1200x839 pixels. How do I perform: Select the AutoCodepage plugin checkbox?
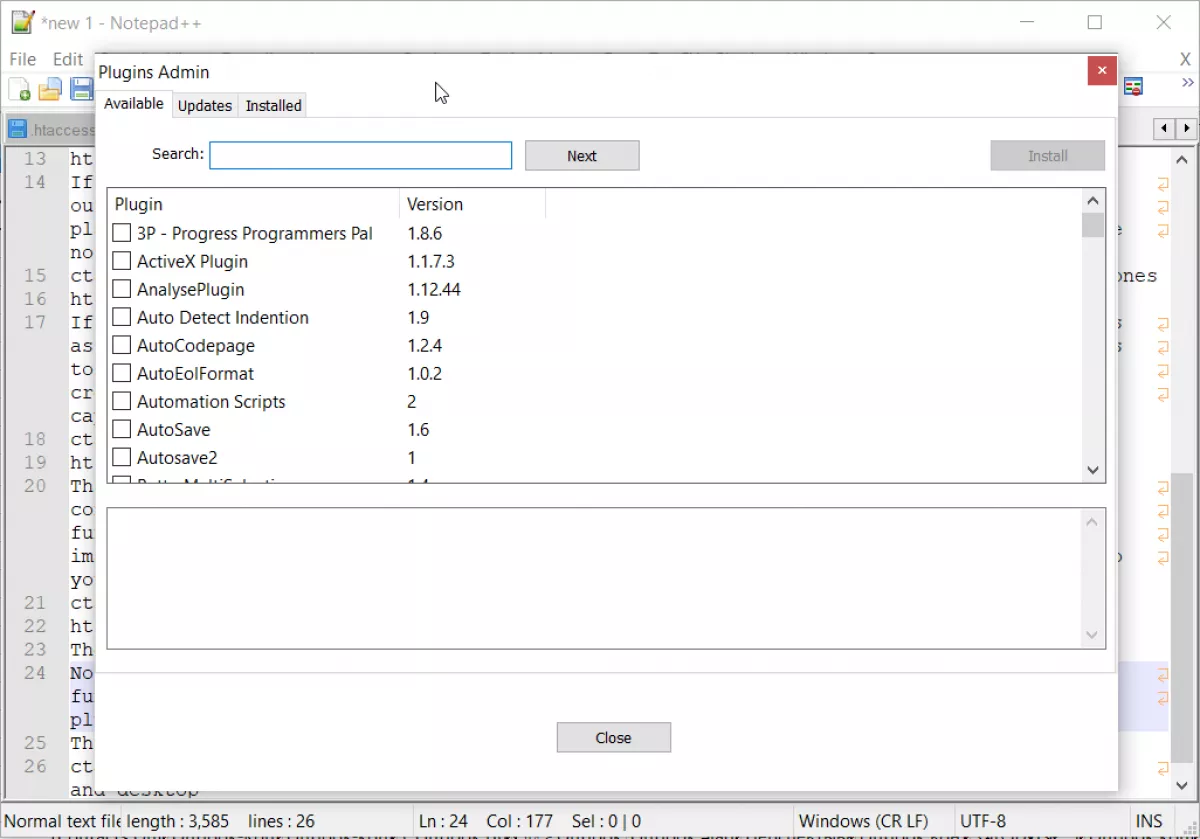point(121,345)
